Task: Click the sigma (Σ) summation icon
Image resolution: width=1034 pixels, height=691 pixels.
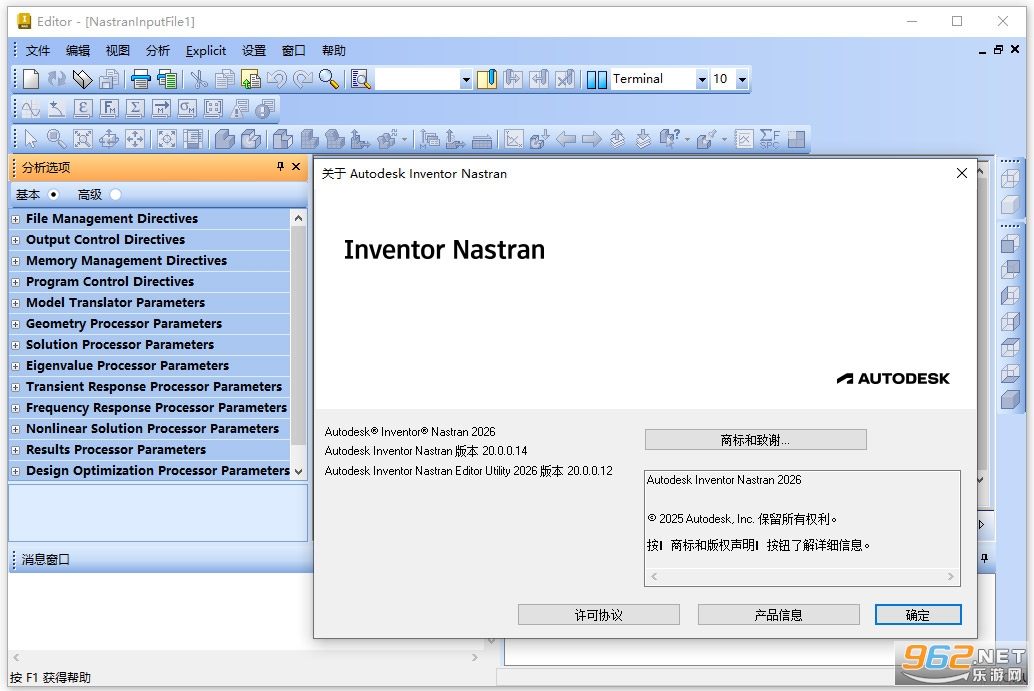Action: [x=135, y=109]
